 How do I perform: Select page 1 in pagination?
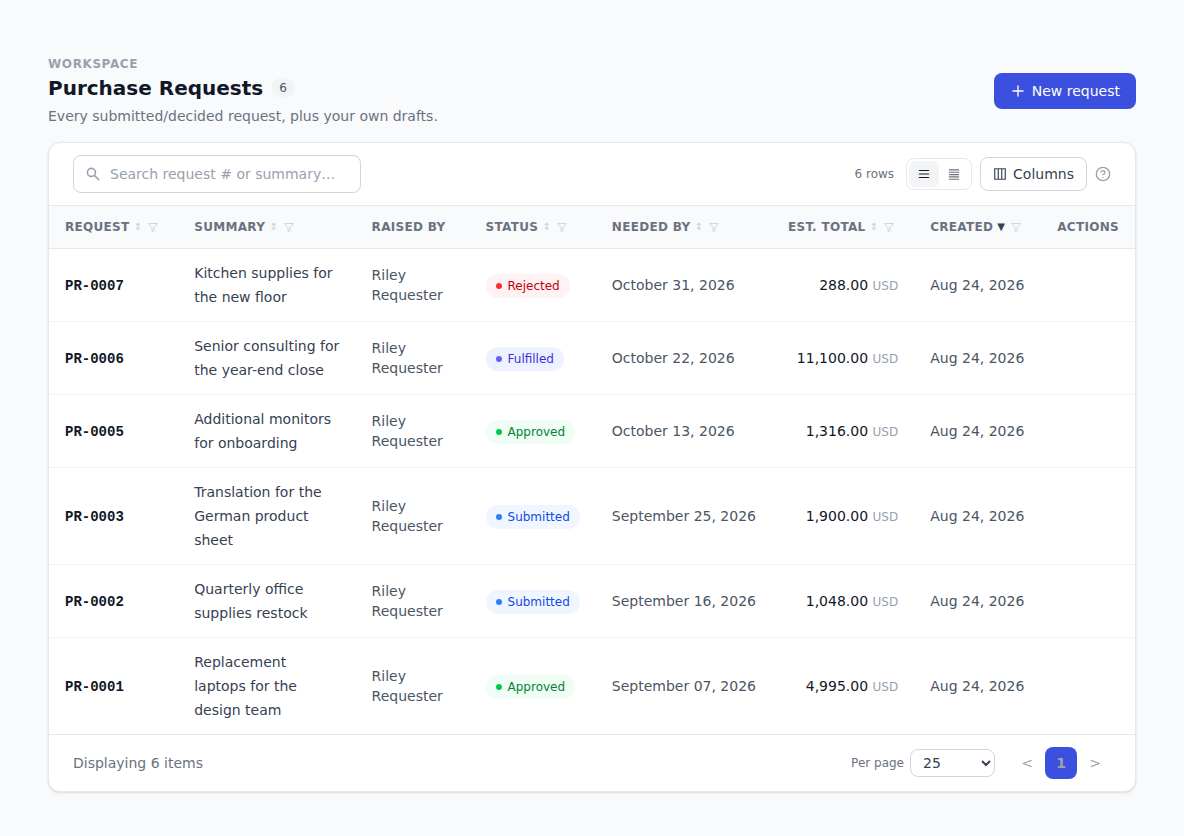[1061, 764]
